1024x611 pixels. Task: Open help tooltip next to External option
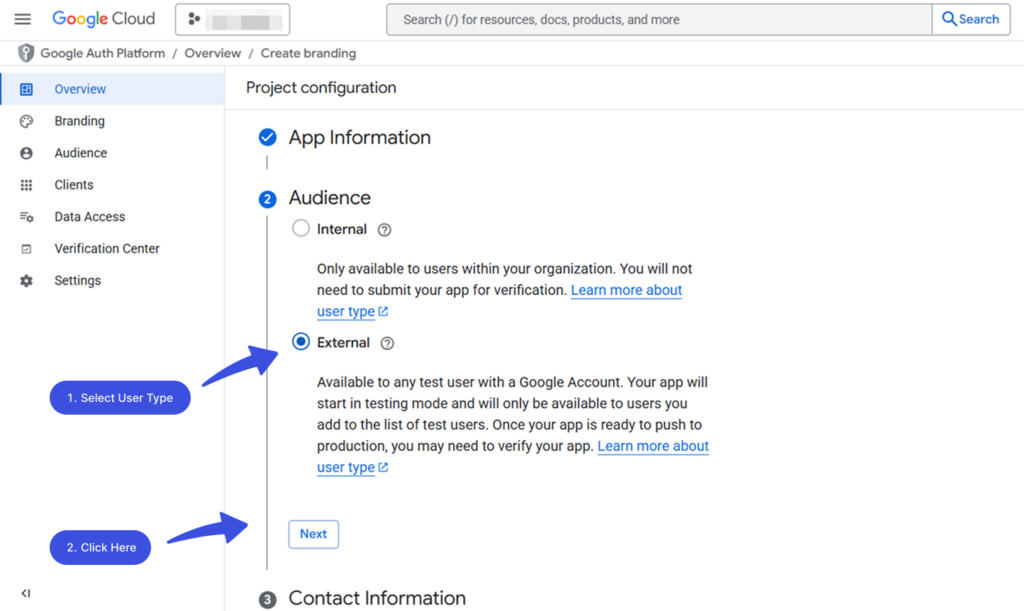click(x=387, y=342)
